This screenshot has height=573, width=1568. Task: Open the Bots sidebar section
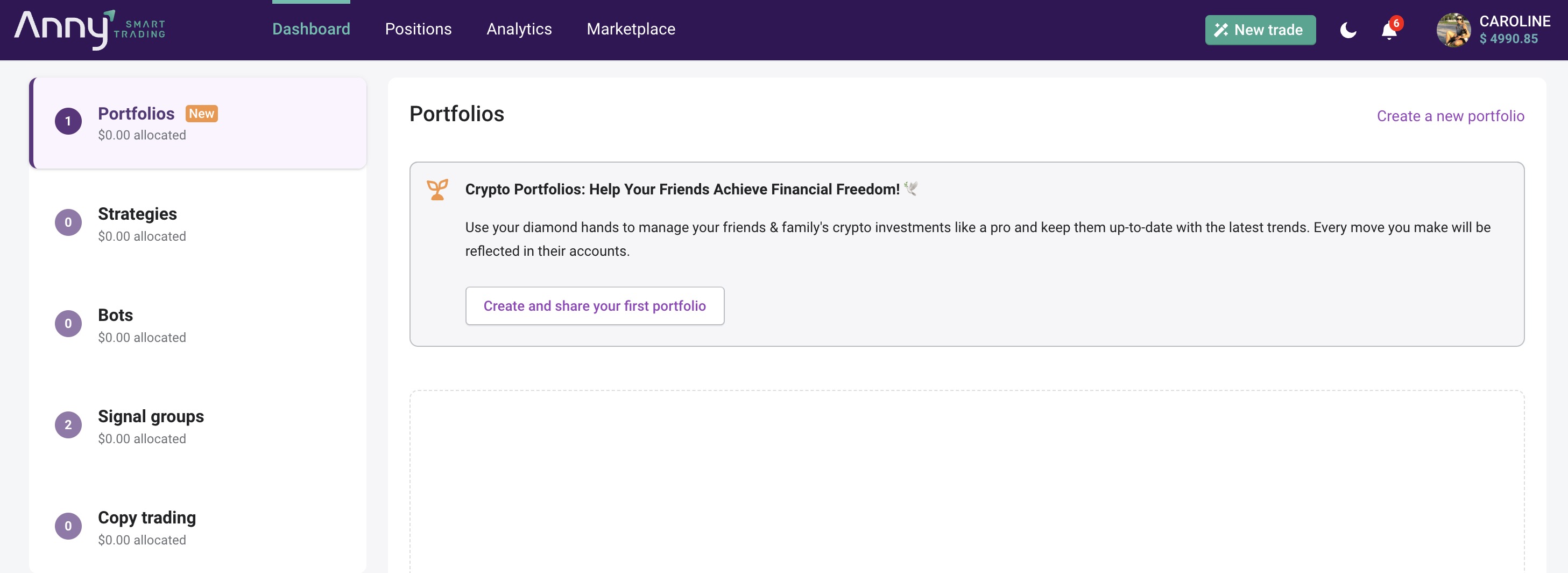[116, 316]
